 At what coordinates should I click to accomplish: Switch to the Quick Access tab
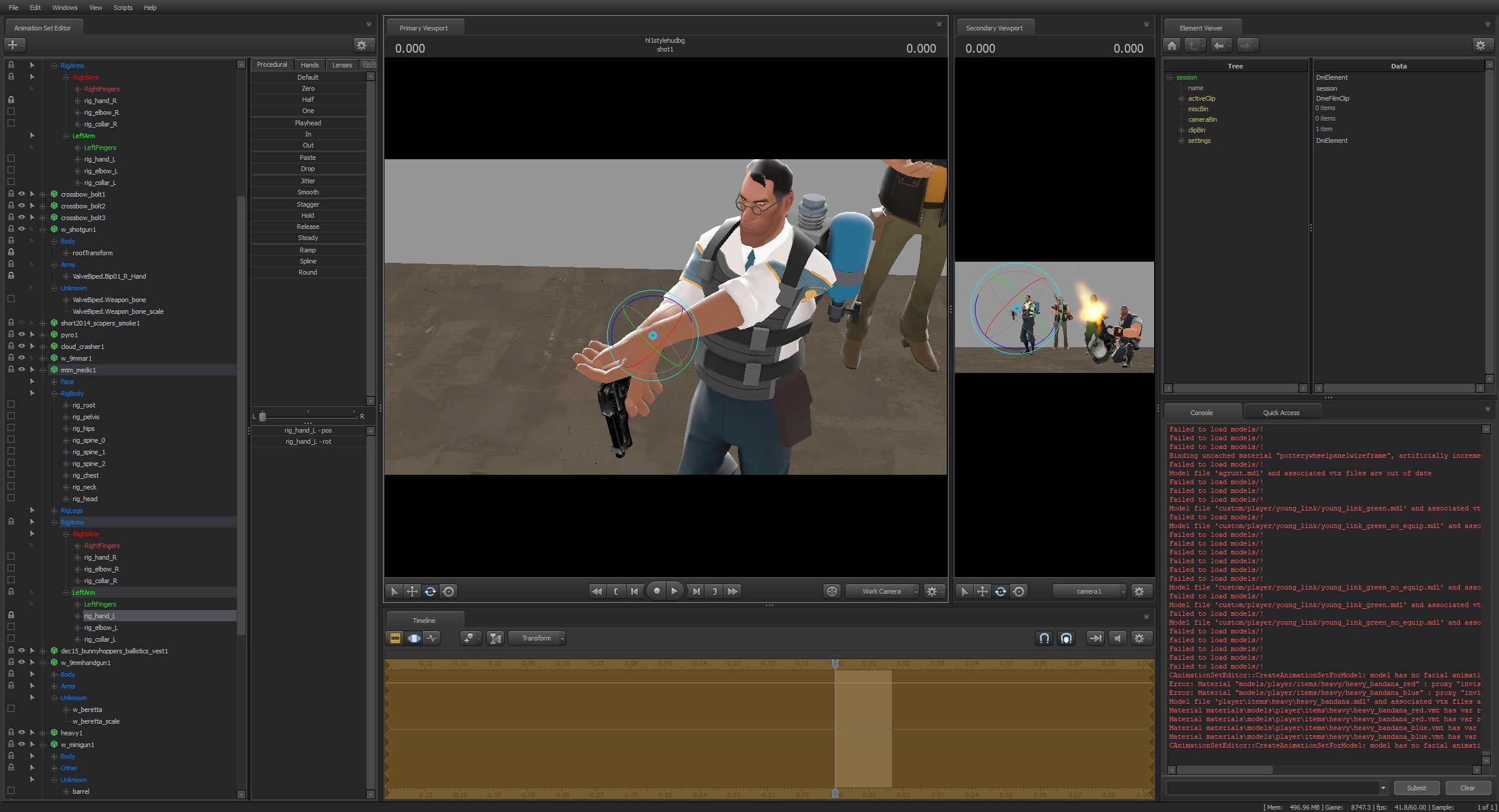1281,413
